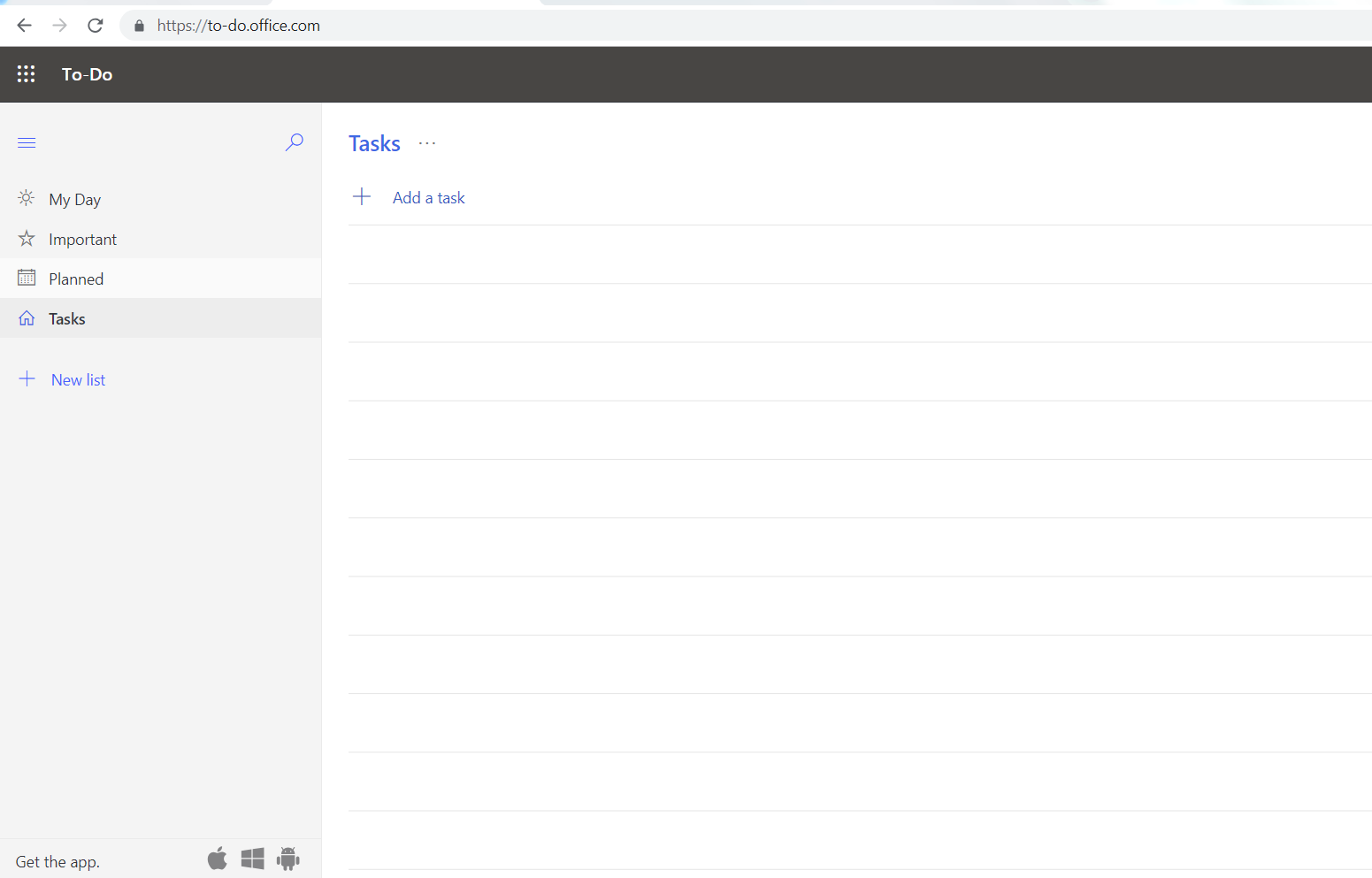Click the To-Do title in header

(87, 74)
